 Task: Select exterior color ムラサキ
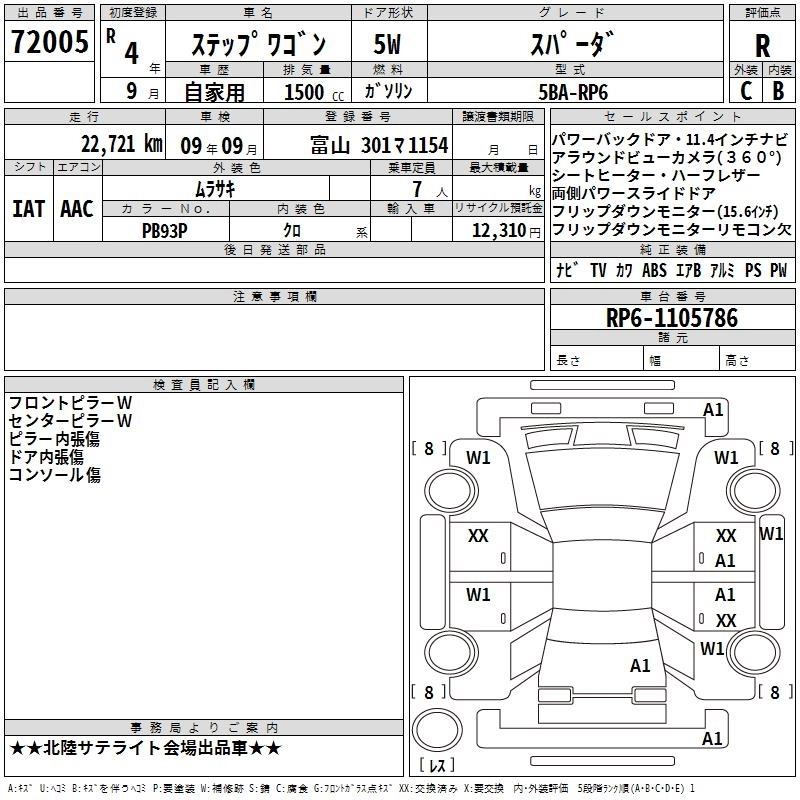tap(215, 190)
